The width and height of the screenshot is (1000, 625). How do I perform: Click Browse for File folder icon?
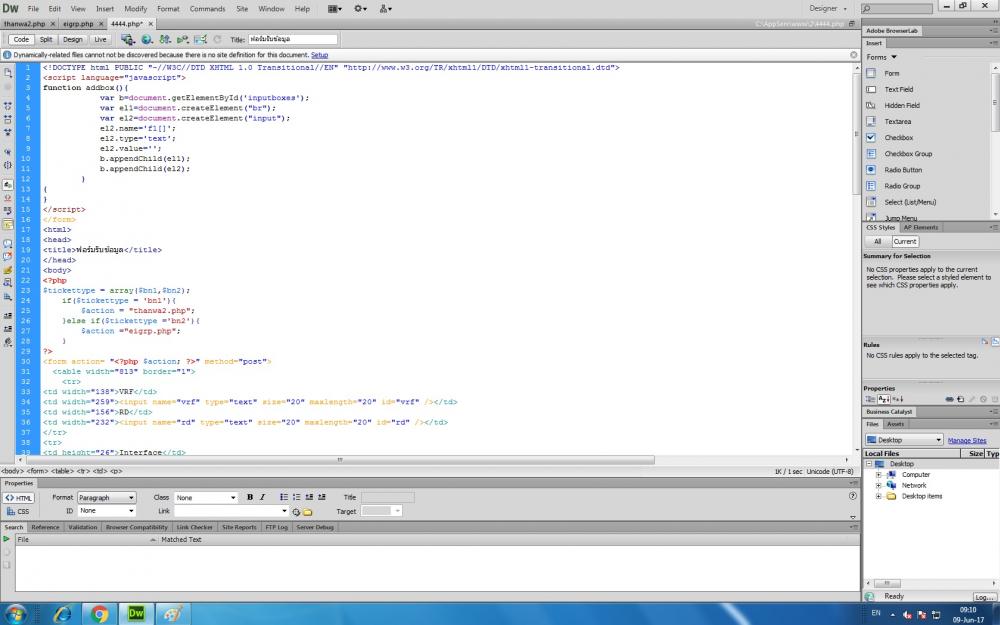(307, 511)
